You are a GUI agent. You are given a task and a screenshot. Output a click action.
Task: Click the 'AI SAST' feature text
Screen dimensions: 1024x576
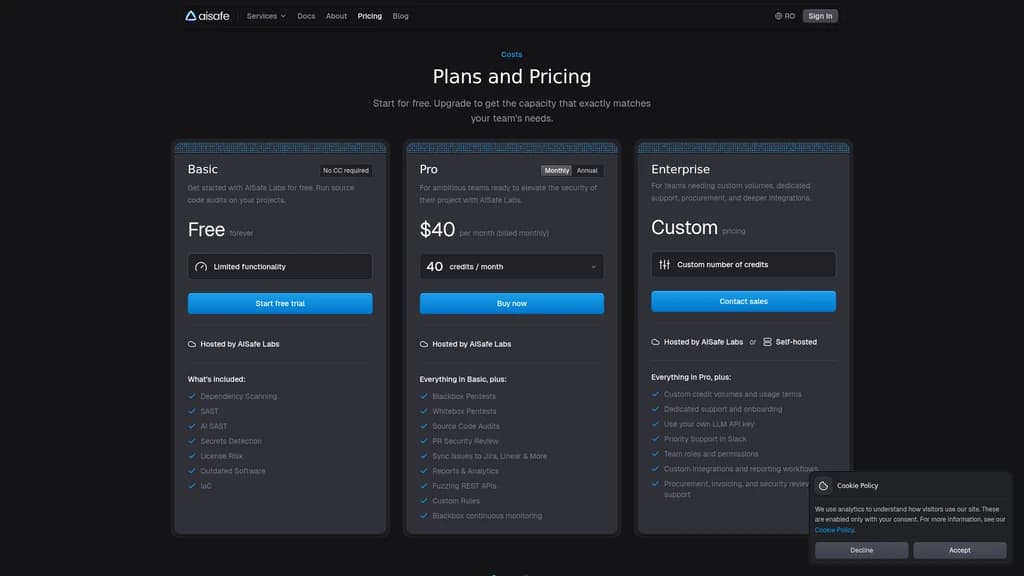coord(214,426)
